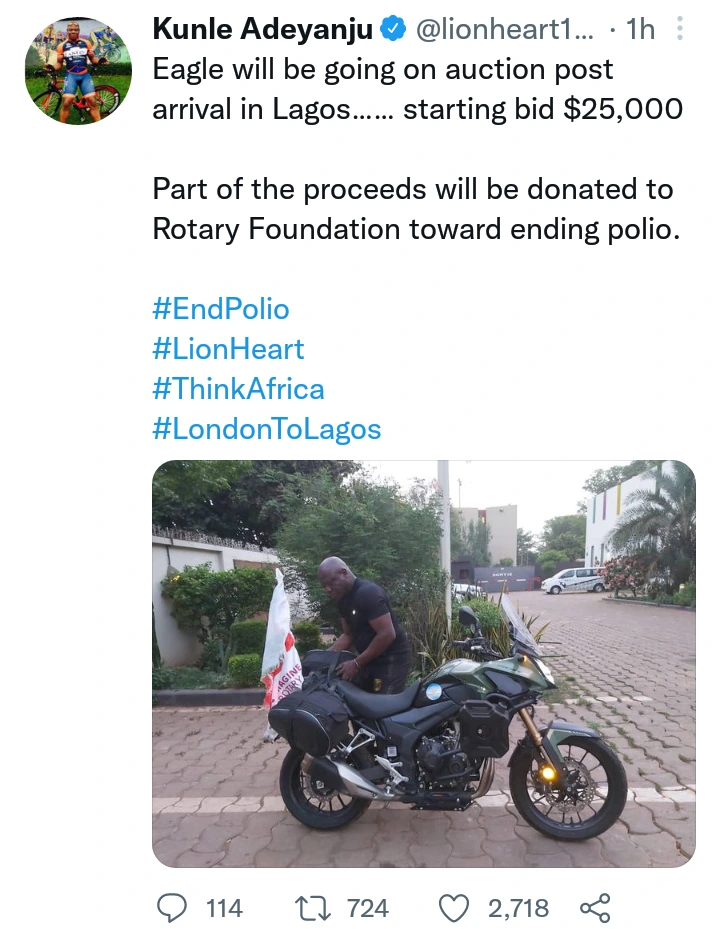Click the 724 retweets count
The width and height of the screenshot is (720, 929).
367,908
